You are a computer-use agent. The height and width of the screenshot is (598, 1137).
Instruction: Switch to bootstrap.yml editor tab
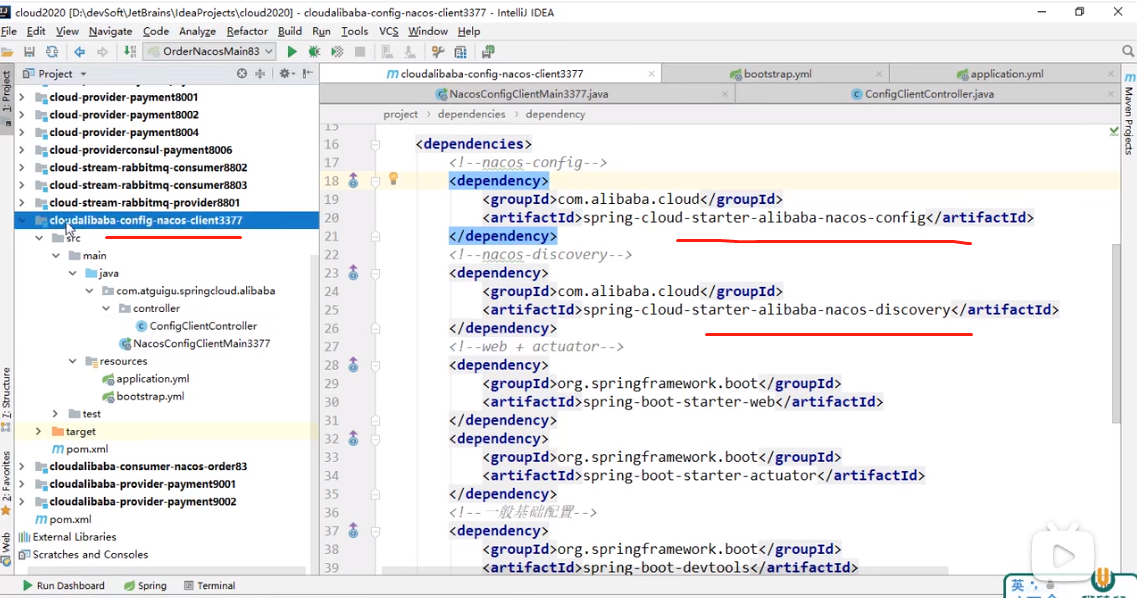pyautogui.click(x=777, y=74)
